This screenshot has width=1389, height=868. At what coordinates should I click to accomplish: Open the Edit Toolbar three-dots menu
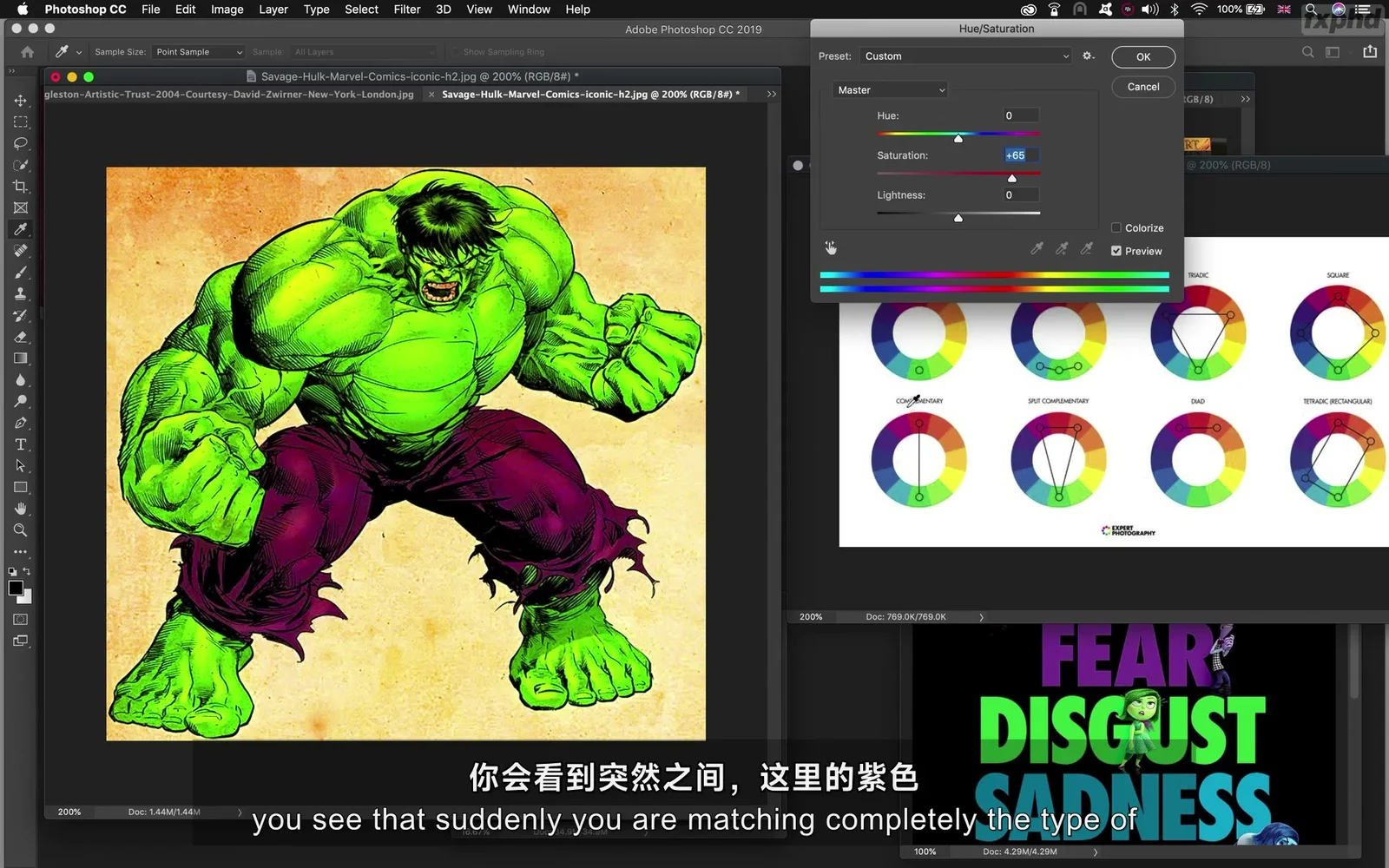pyautogui.click(x=21, y=552)
